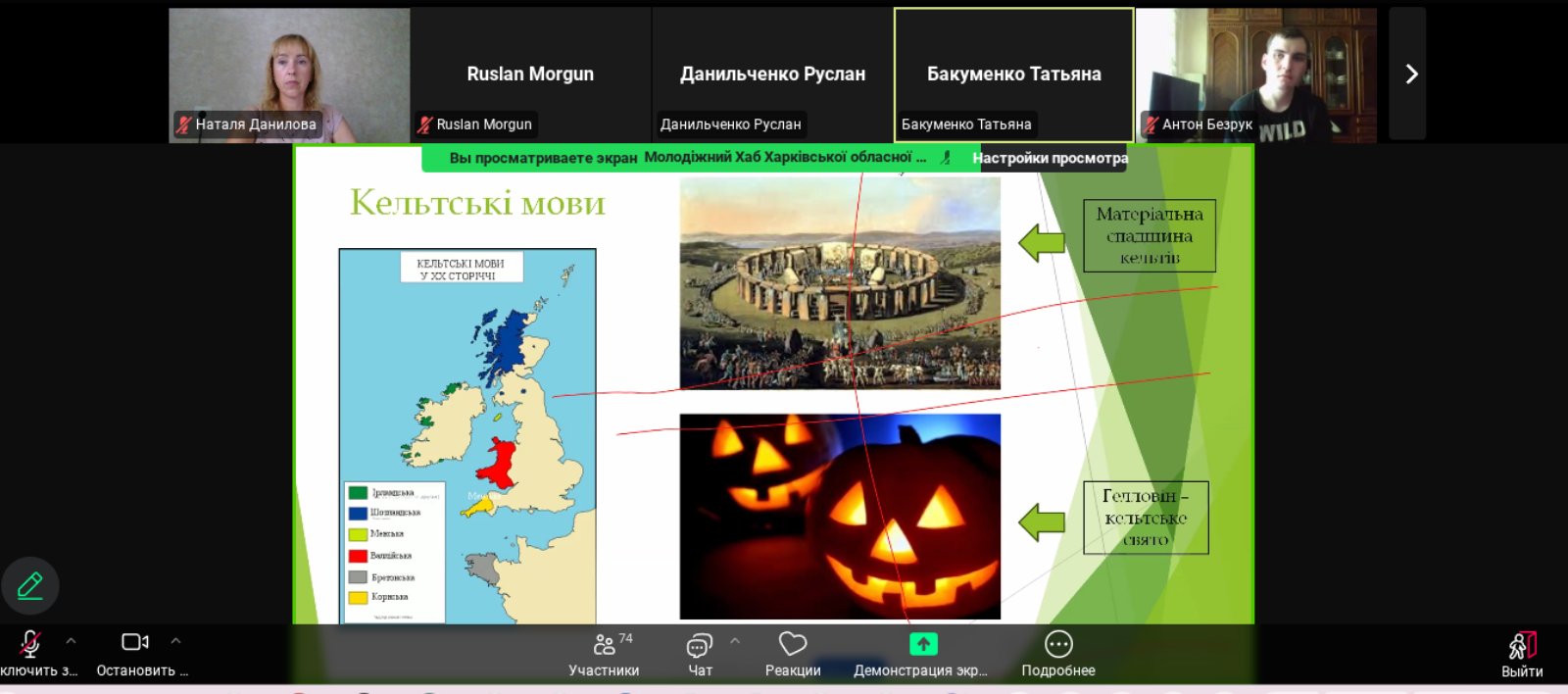Click green arrow pointing to pumpkins image
This screenshot has height=694, width=1568.
1042,522
